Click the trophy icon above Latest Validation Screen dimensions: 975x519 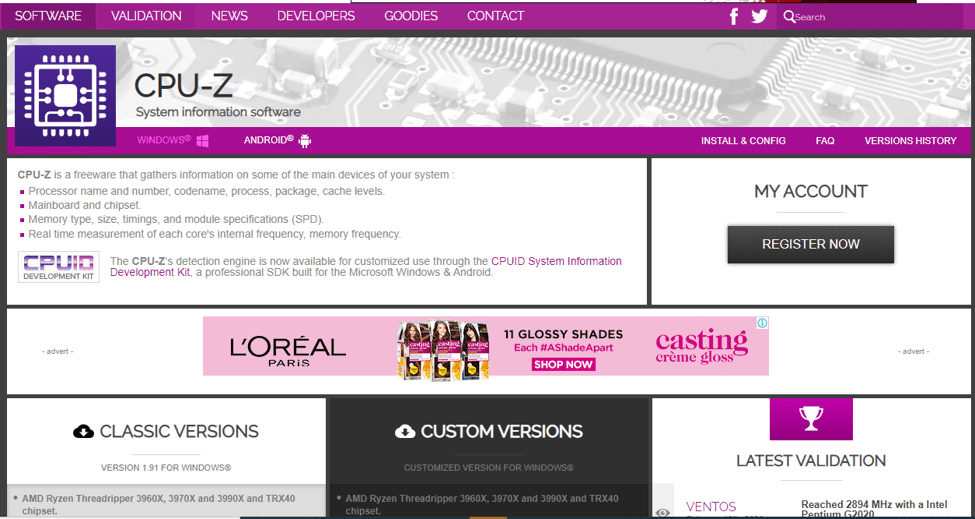[x=811, y=419]
